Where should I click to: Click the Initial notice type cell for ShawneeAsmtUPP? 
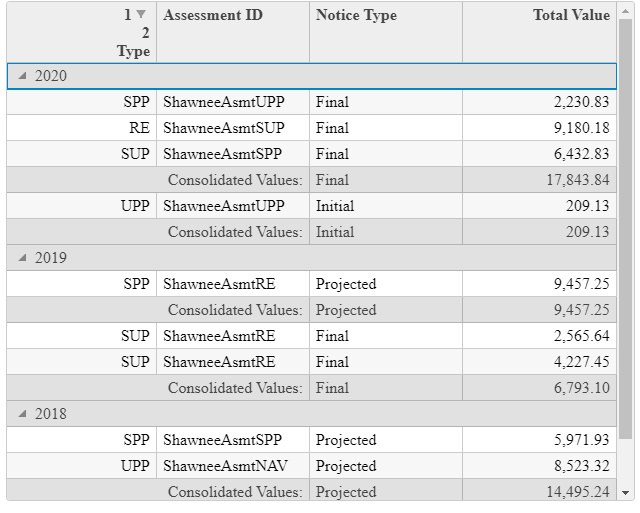click(x=386, y=206)
